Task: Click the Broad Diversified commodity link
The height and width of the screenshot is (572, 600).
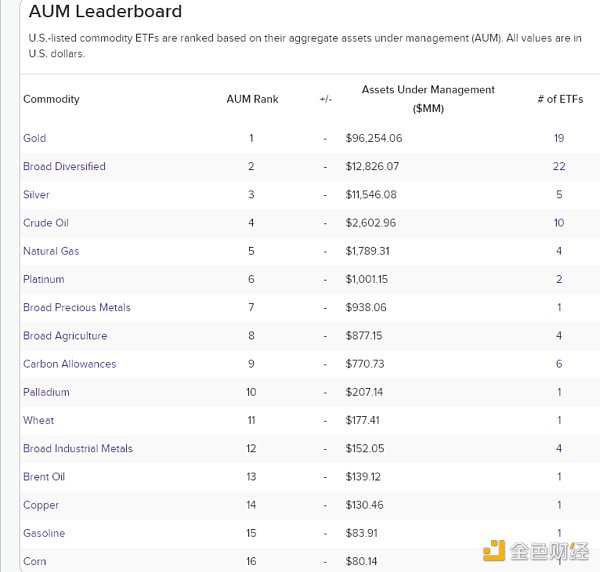Action: (64, 166)
